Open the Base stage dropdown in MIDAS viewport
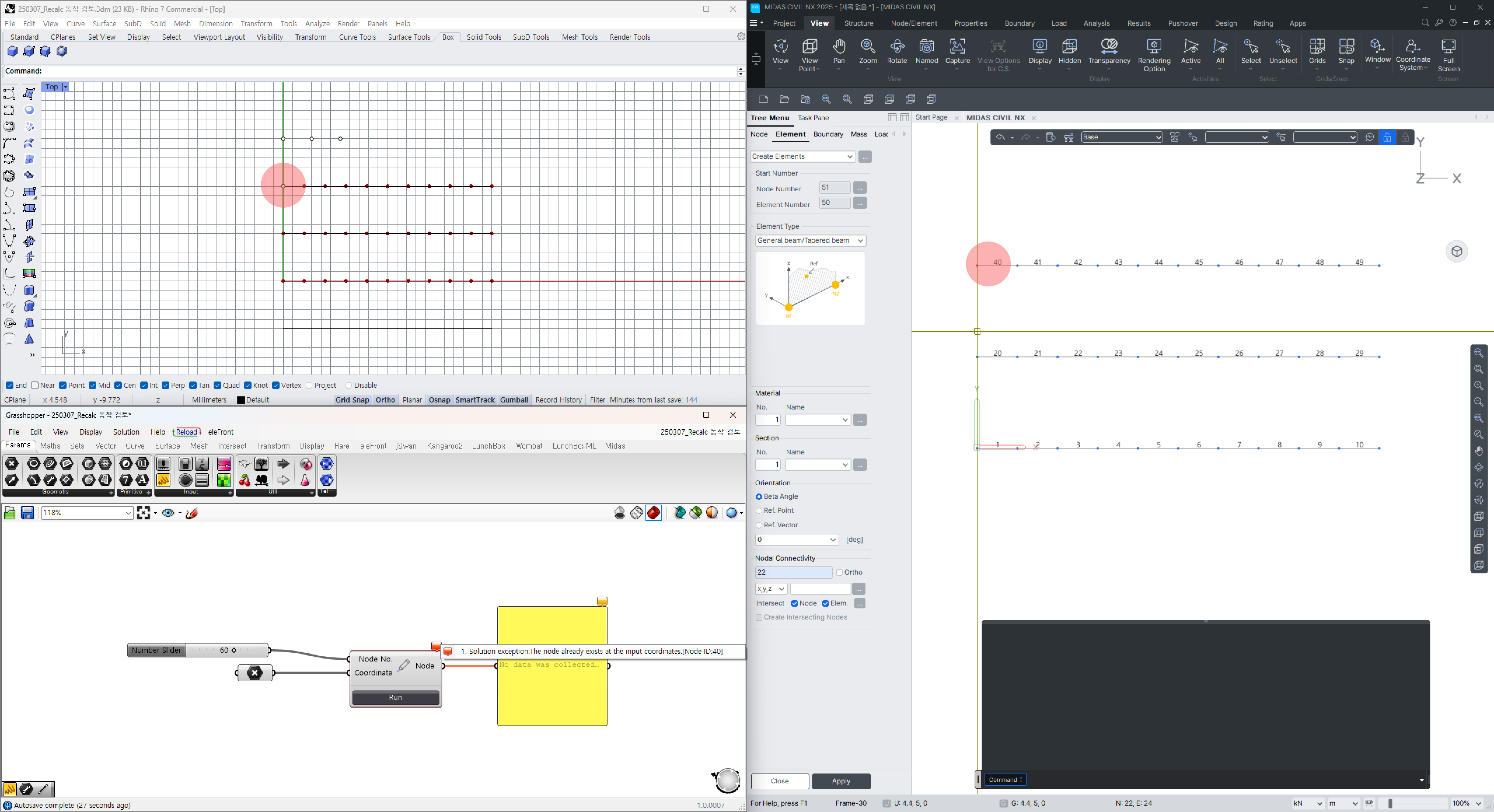The image size is (1494, 812). click(x=1122, y=137)
